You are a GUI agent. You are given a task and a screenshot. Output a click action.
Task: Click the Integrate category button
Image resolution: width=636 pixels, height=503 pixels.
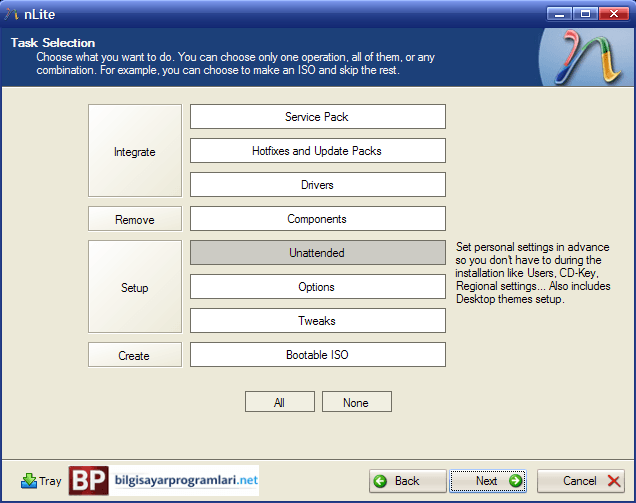pyautogui.click(x=135, y=151)
